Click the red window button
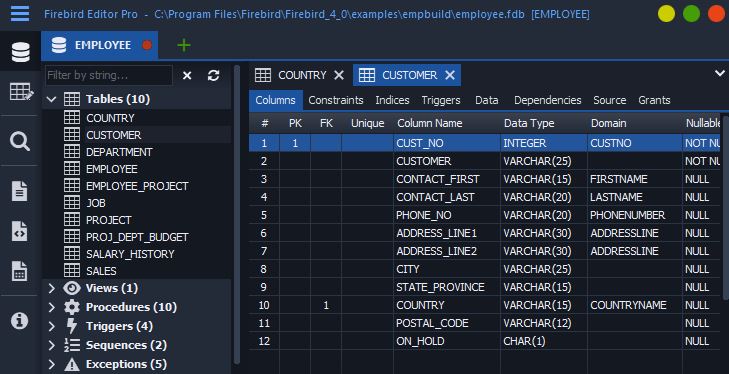This screenshot has height=374, width=729. point(716,13)
